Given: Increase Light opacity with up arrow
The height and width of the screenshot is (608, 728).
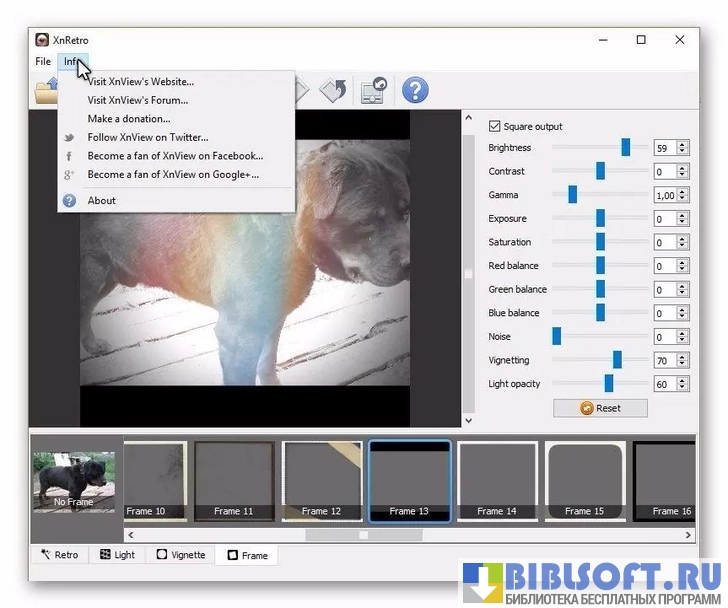Looking at the screenshot, I should [682, 380].
